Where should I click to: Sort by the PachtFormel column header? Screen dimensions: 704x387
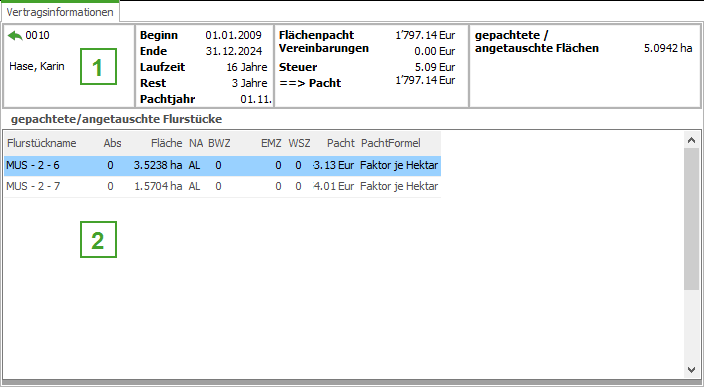coord(391,143)
